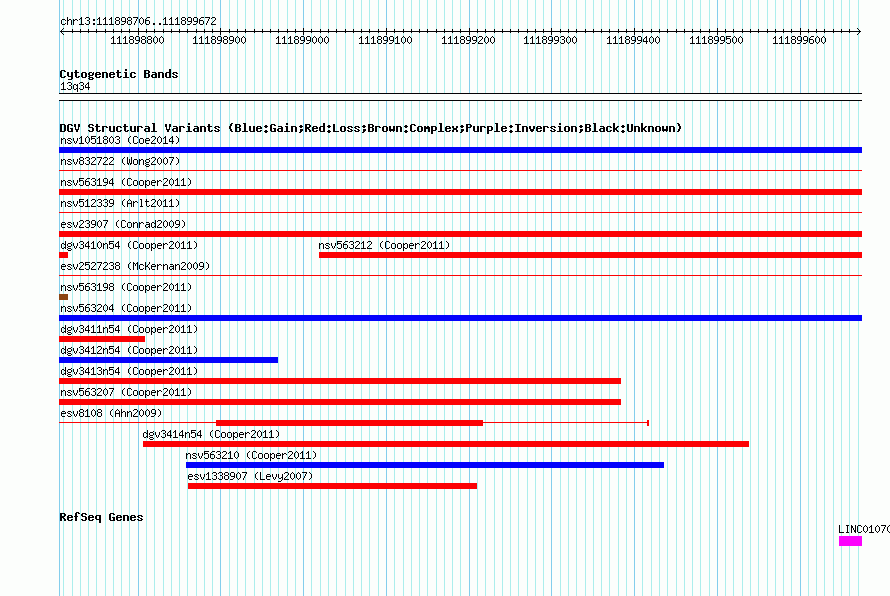
Task: Click ruler position 111899100
Action: 385,40
